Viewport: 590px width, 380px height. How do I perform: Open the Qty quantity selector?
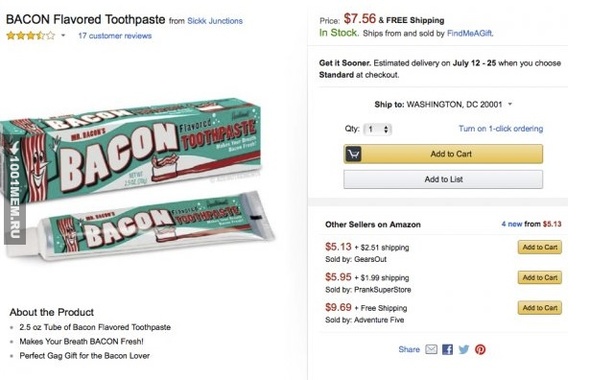377,129
